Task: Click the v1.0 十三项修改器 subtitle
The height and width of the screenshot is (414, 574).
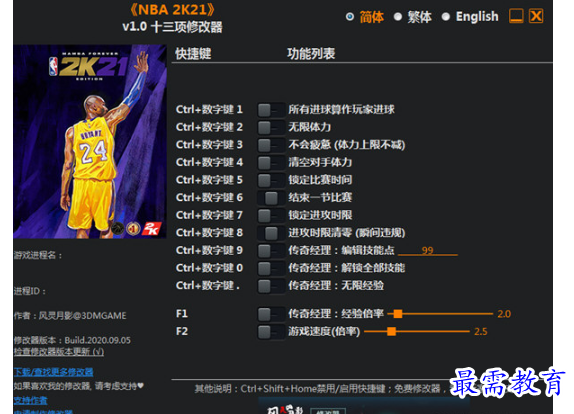Action: tap(172, 27)
